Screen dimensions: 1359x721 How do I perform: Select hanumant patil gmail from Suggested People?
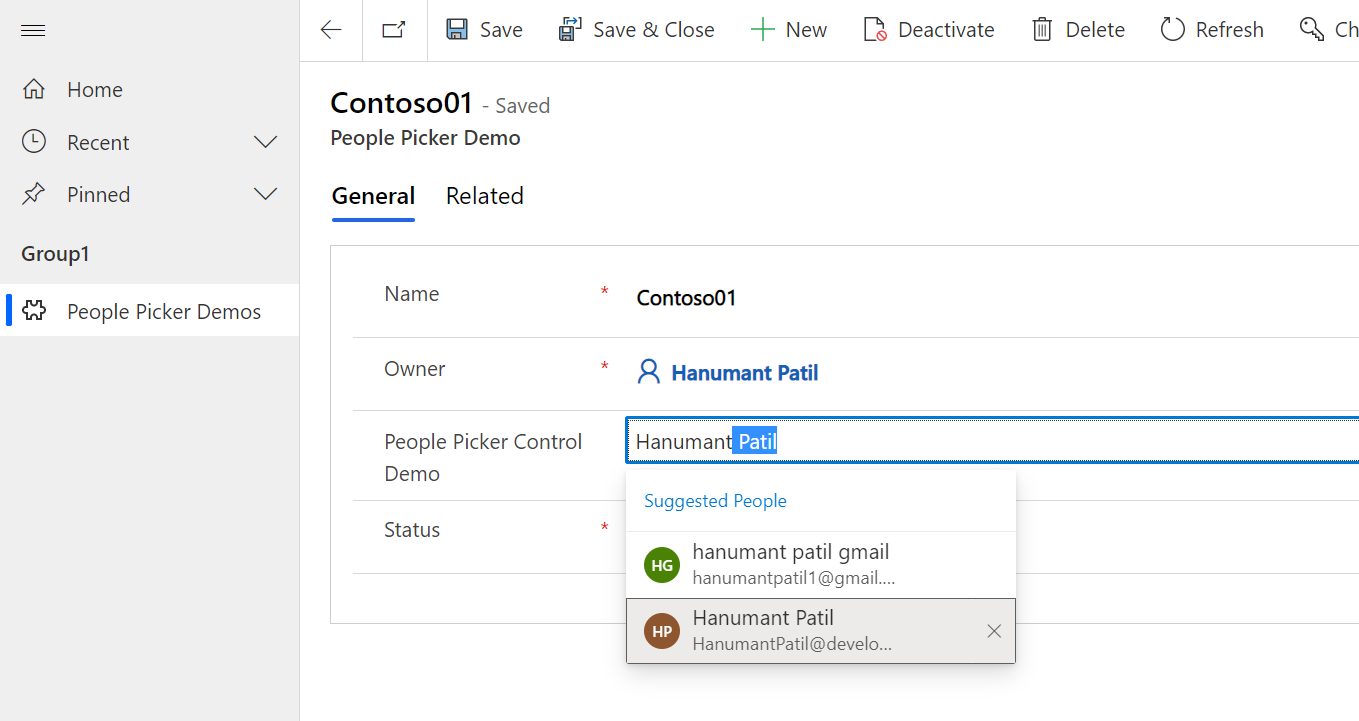point(791,563)
